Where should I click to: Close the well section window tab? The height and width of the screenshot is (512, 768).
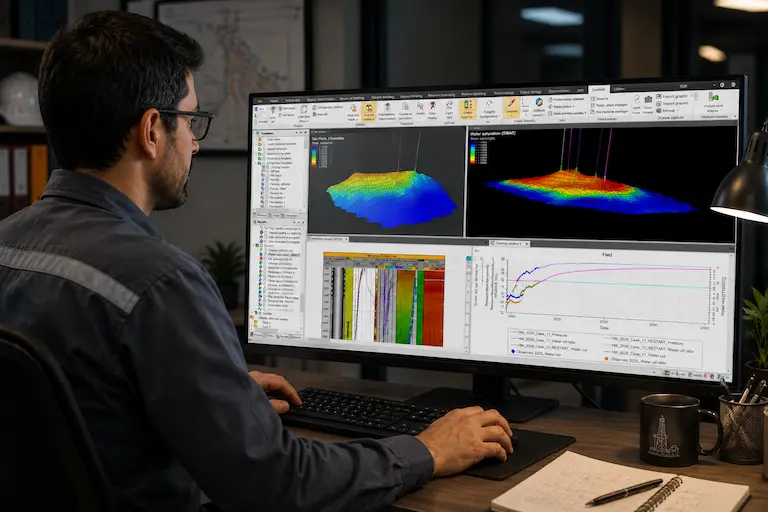pos(346,240)
